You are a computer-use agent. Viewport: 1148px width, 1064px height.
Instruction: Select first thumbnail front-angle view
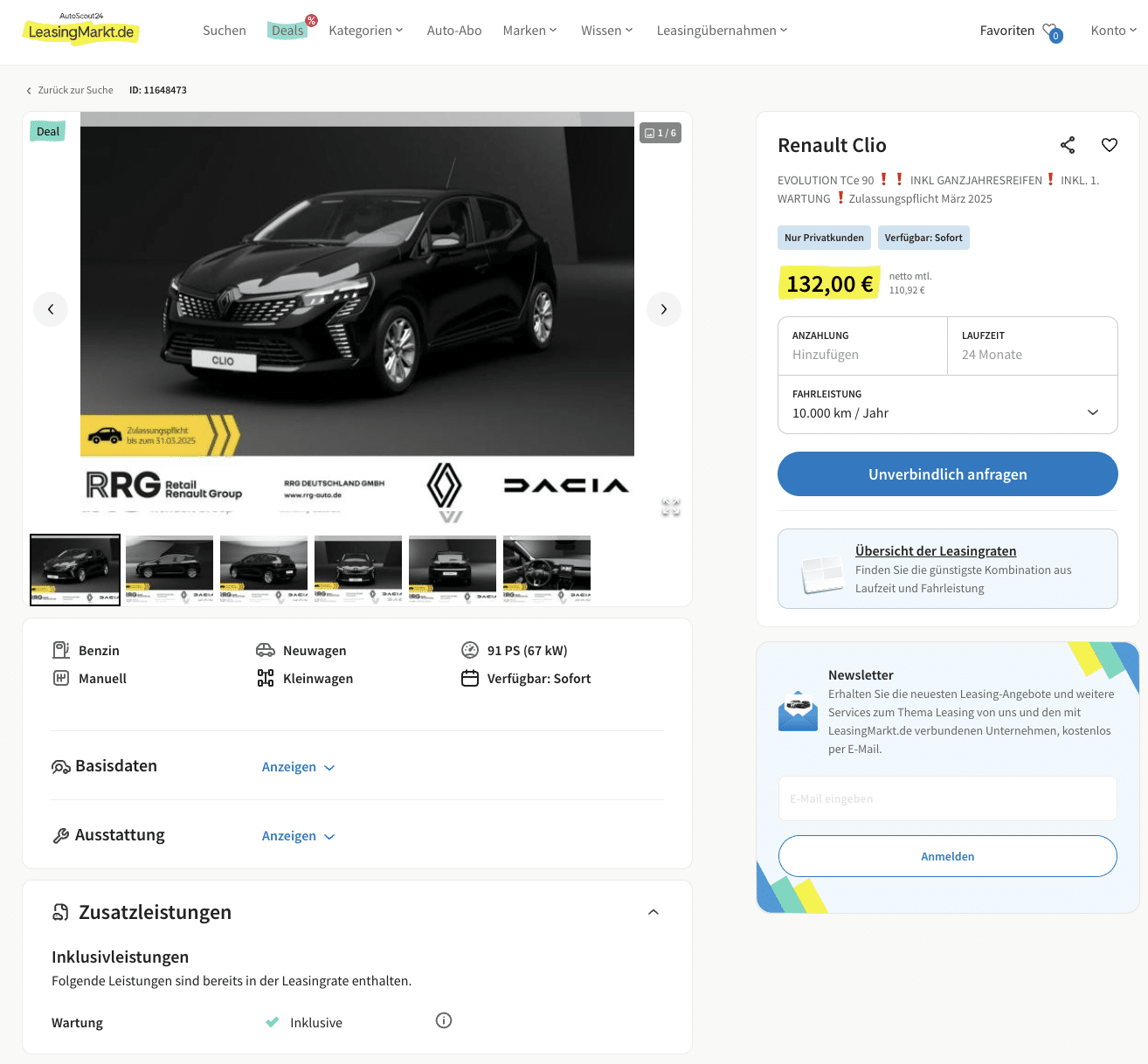click(75, 570)
